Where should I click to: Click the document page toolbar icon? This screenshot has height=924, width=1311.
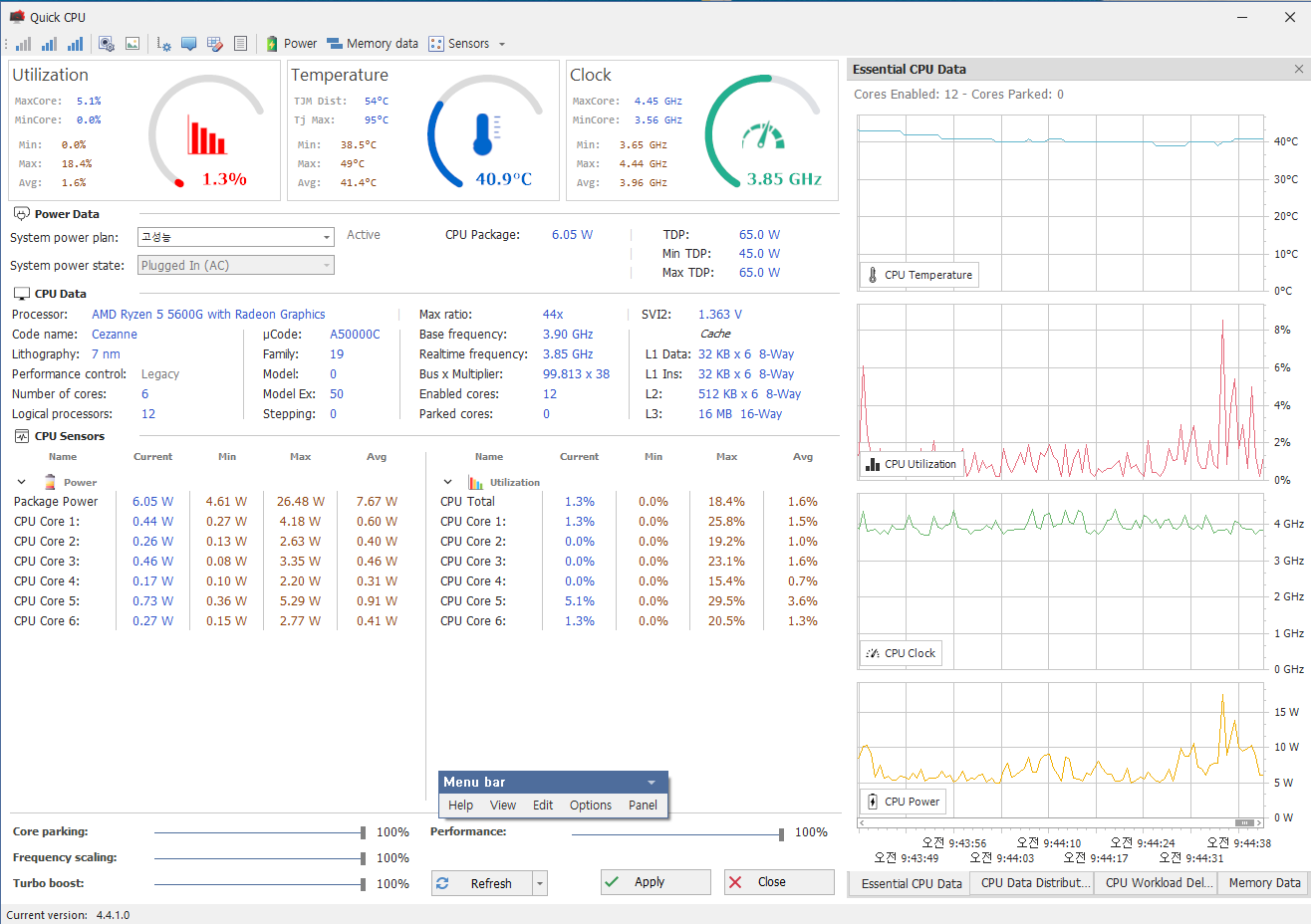tap(240, 44)
